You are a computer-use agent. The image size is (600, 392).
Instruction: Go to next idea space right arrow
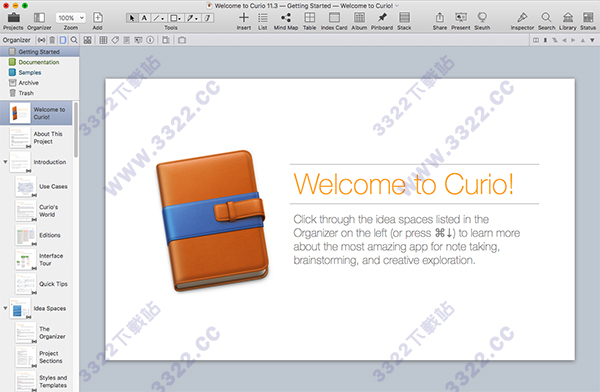pos(573,40)
